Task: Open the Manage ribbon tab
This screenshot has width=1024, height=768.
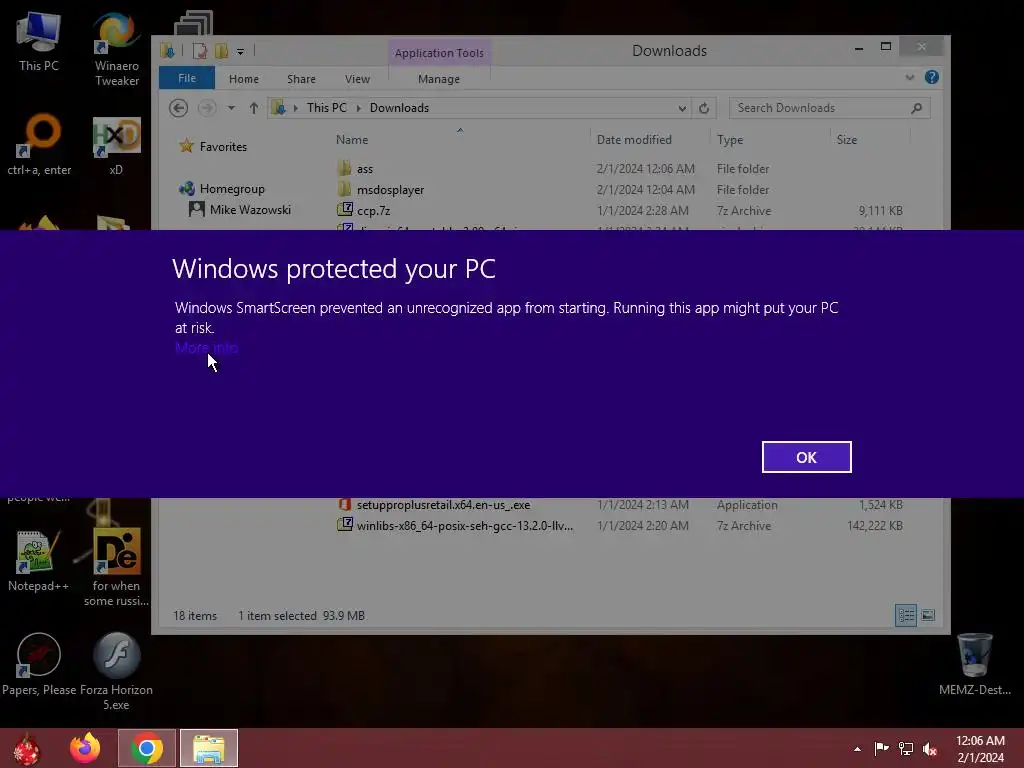Action: 439,79
